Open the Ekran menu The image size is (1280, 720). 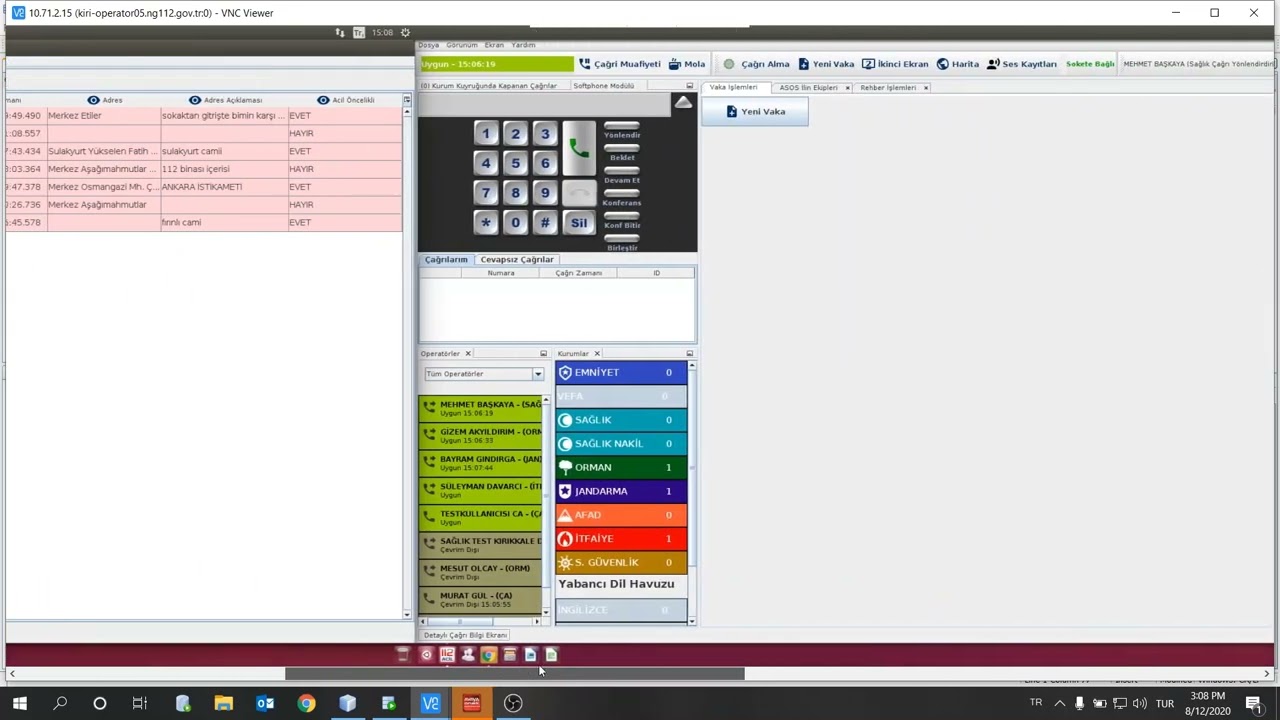coord(494,45)
